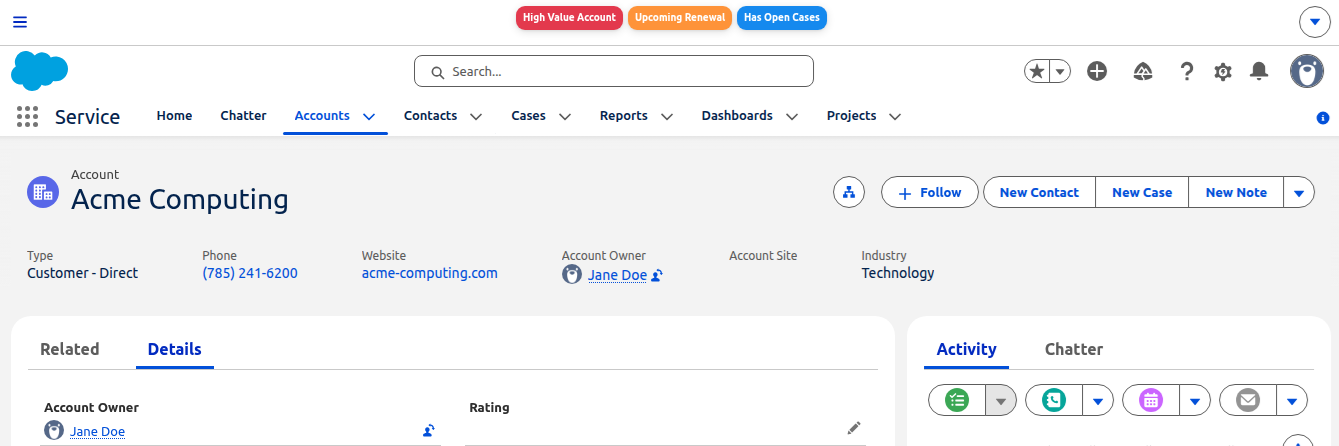Click the High Value Account badge
This screenshot has width=1339, height=446.
click(569, 18)
